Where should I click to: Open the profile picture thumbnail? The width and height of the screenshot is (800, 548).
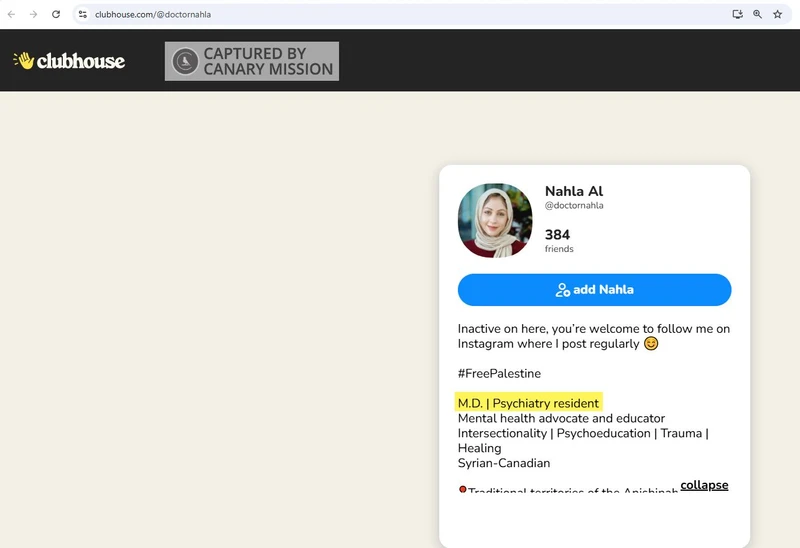point(495,220)
